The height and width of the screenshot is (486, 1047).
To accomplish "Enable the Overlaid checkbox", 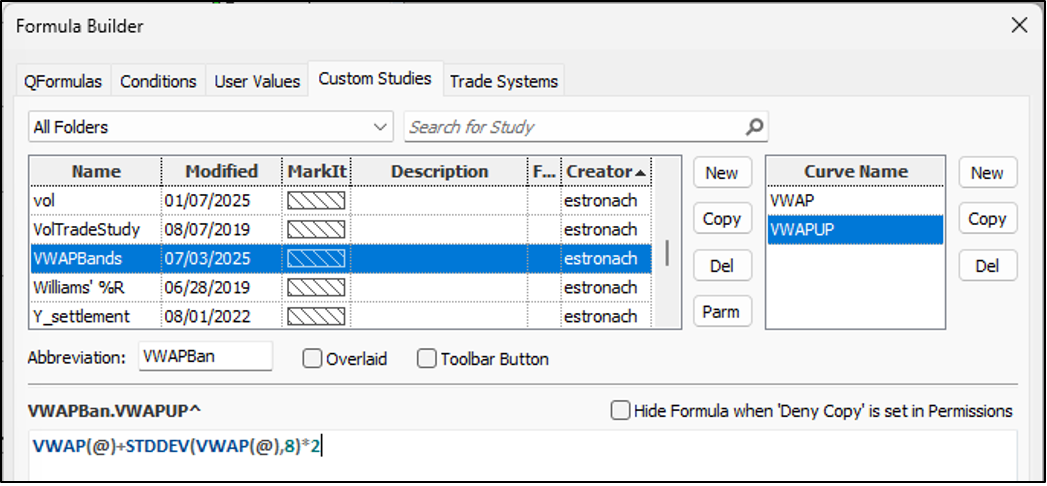I will (312, 358).
